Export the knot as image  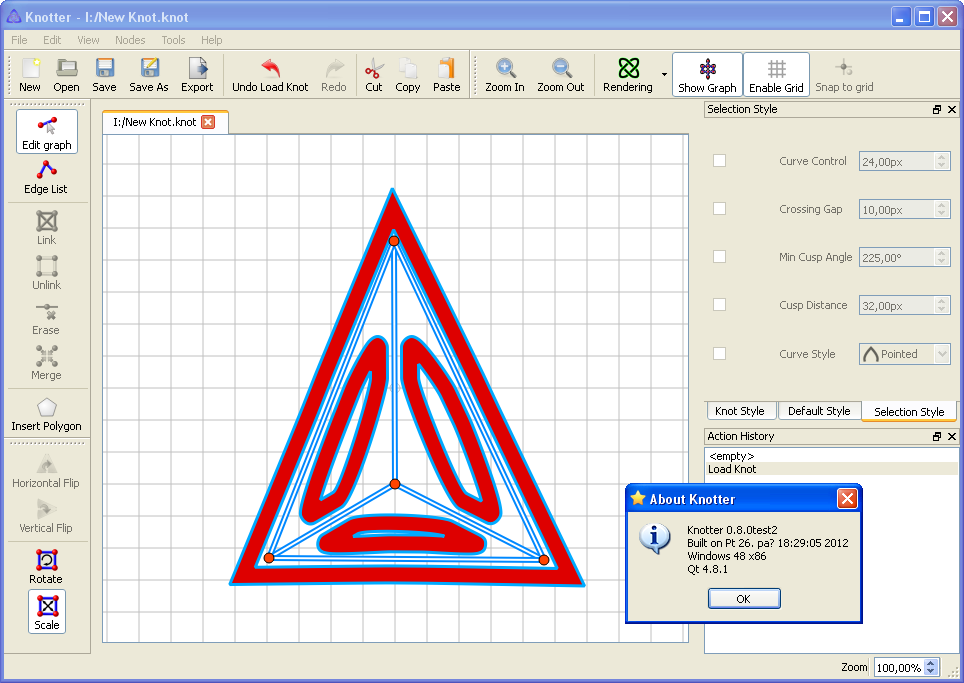tap(197, 75)
